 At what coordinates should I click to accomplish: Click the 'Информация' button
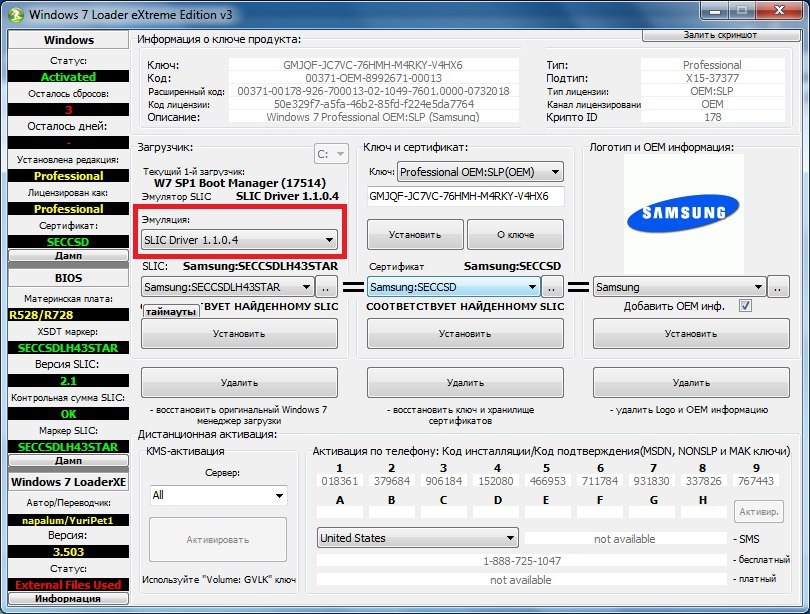coord(68,599)
